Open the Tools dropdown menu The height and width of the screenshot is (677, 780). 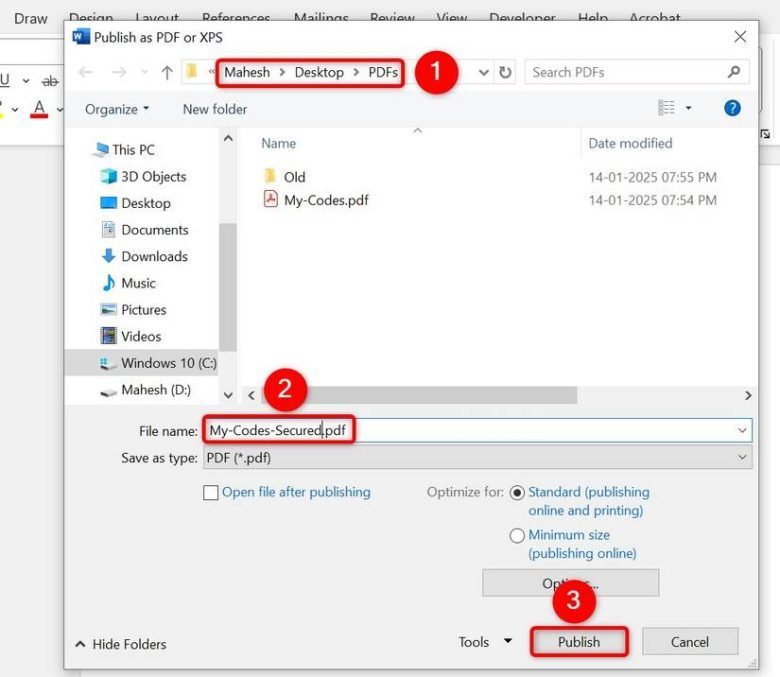[x=485, y=642]
